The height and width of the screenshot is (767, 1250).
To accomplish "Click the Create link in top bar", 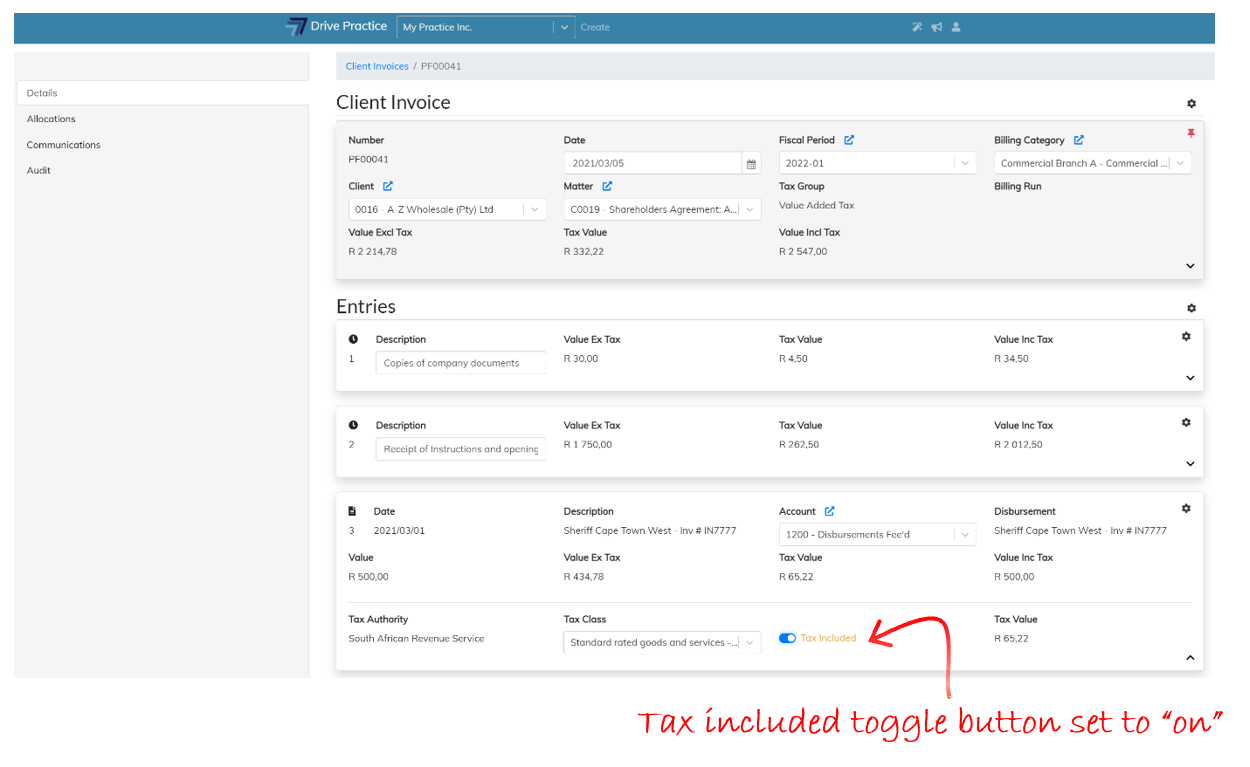I will 595,27.
